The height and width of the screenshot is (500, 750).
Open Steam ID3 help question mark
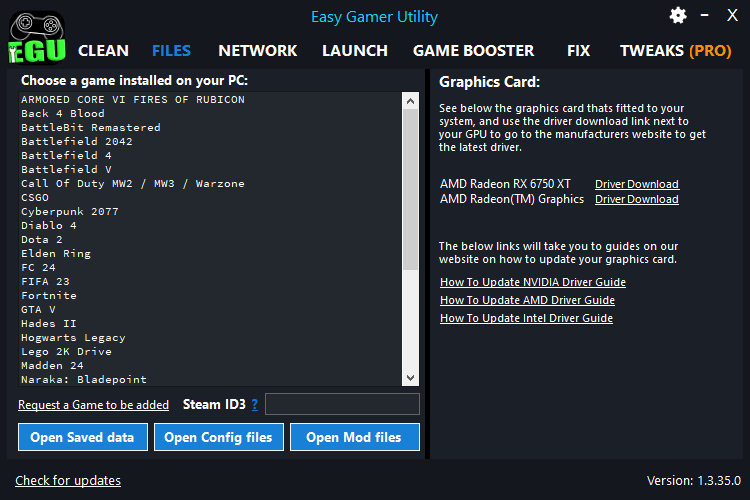(x=254, y=405)
